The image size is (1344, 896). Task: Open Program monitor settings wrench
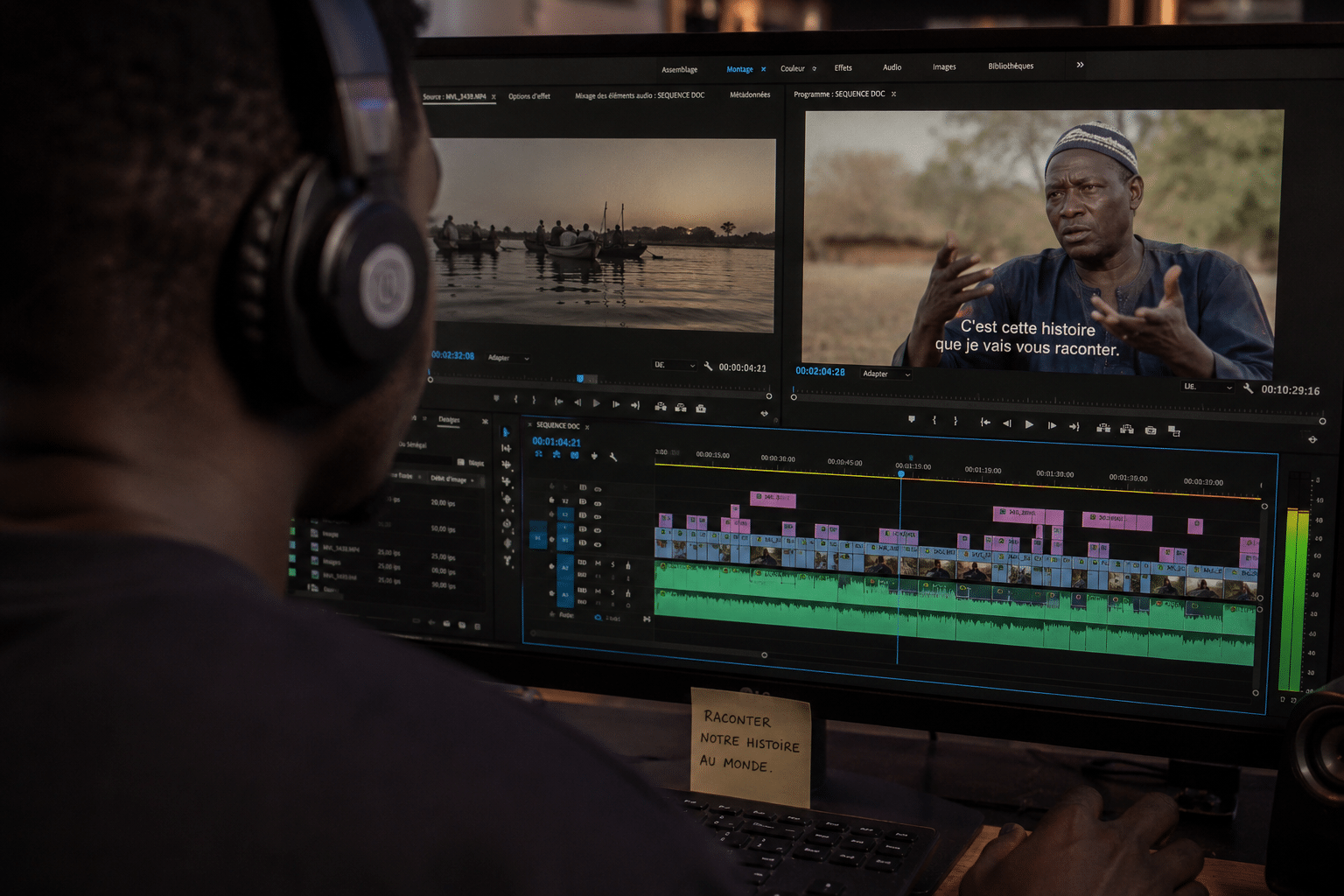(1248, 388)
